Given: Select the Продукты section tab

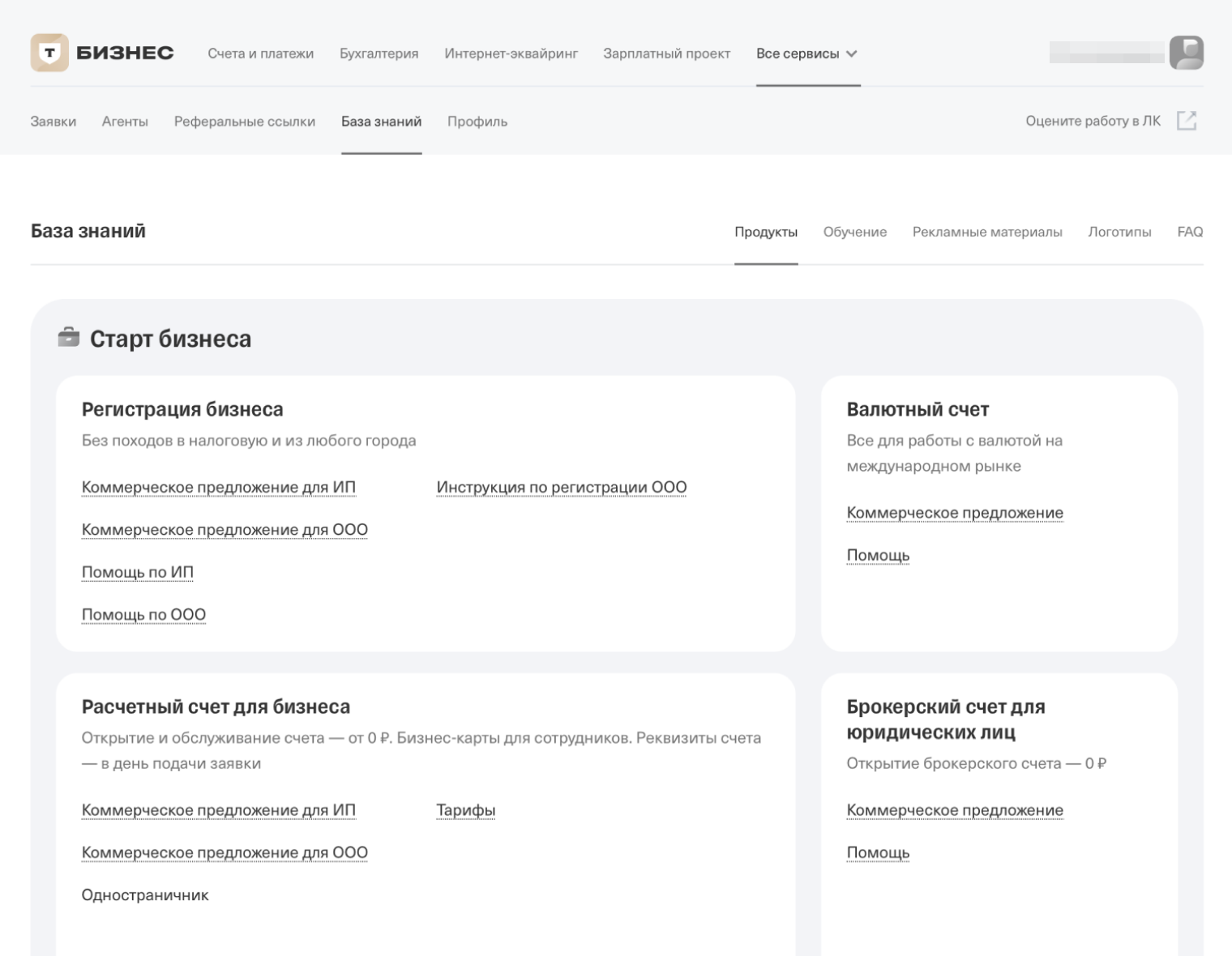Looking at the screenshot, I should [x=766, y=232].
